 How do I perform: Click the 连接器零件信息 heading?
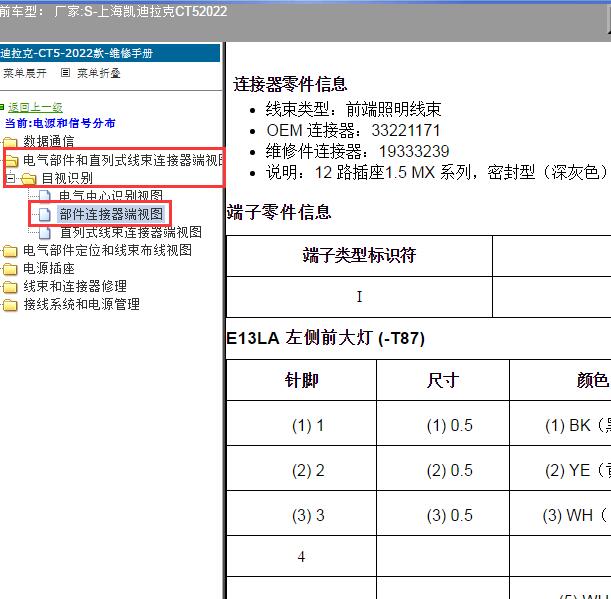pos(290,85)
